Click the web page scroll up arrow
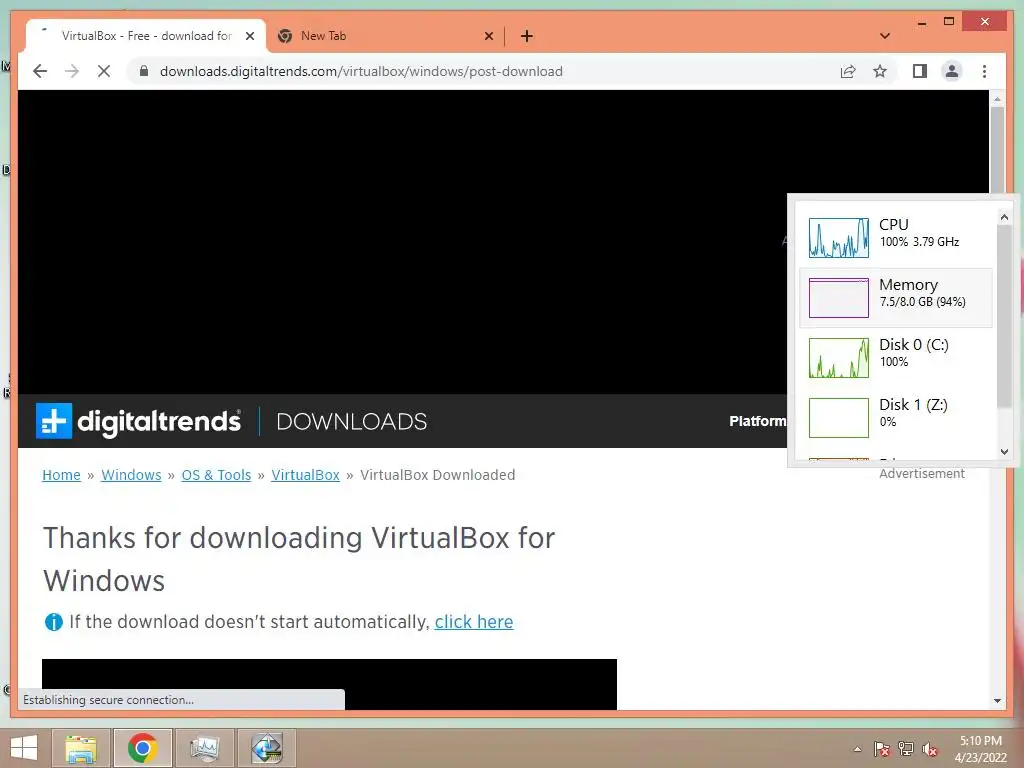This screenshot has height=768, width=1024. tap(997, 99)
